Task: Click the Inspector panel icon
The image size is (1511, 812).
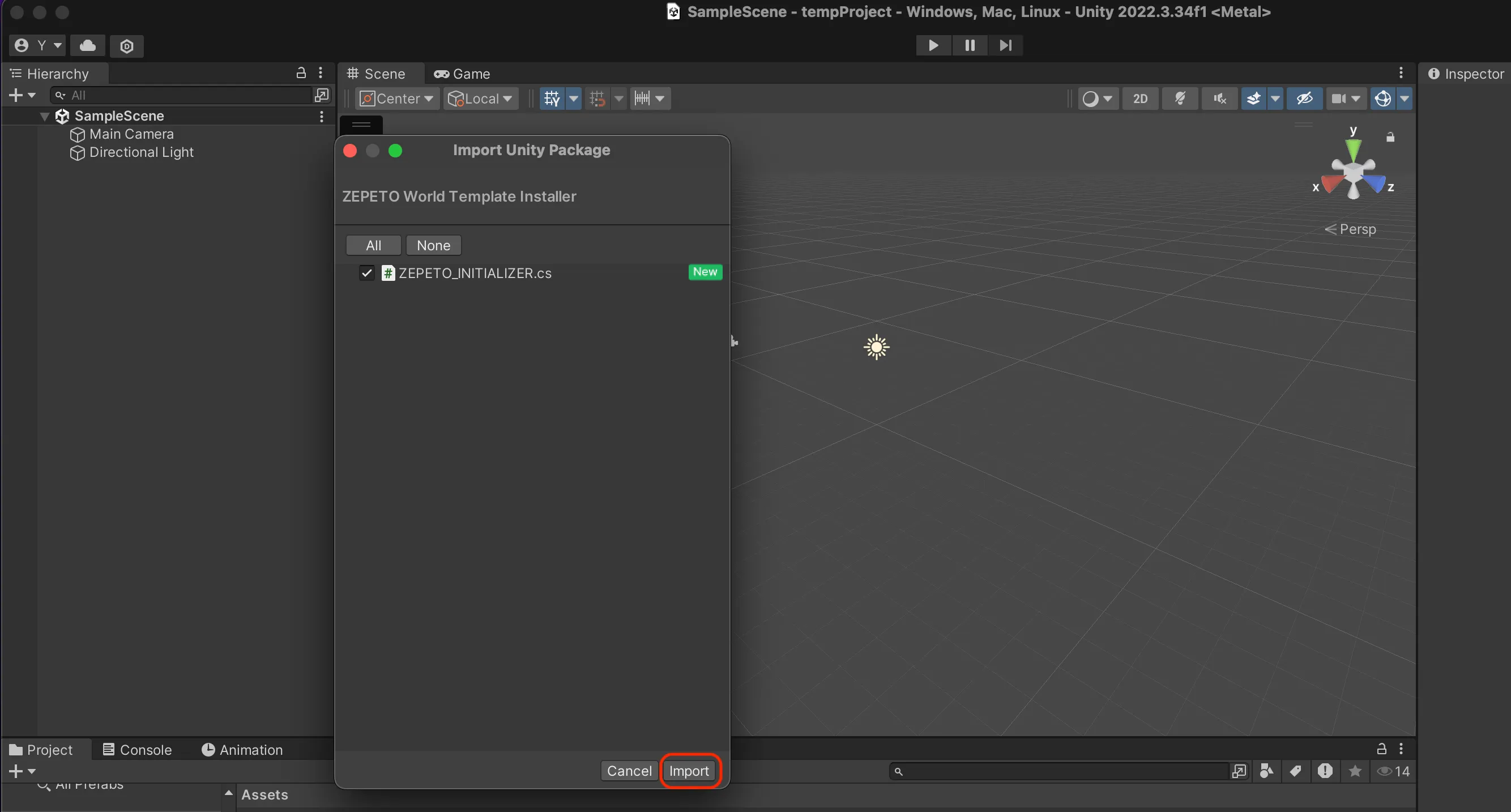Action: pos(1436,73)
